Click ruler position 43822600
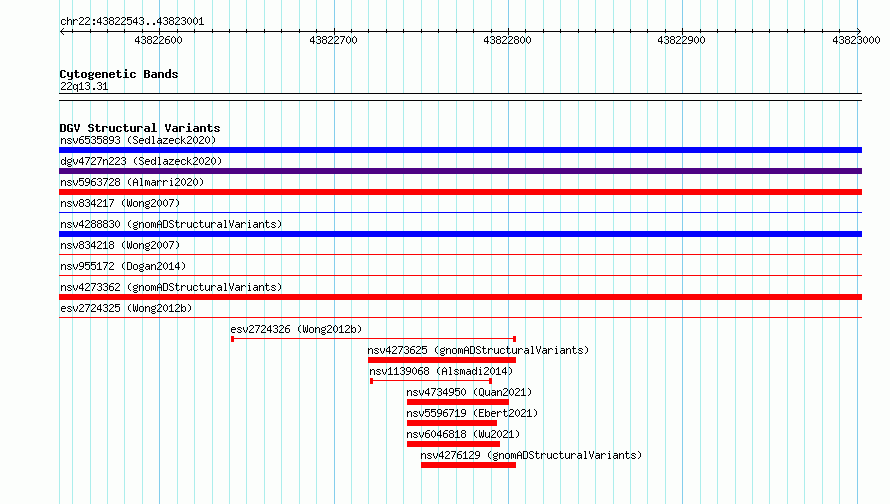Screen dimensions: 890x504 (x=158, y=40)
